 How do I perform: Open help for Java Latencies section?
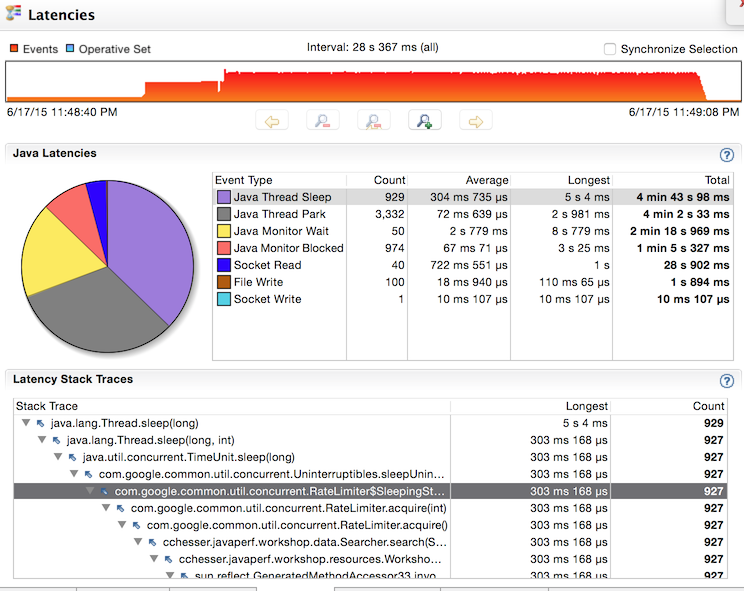coord(726,155)
